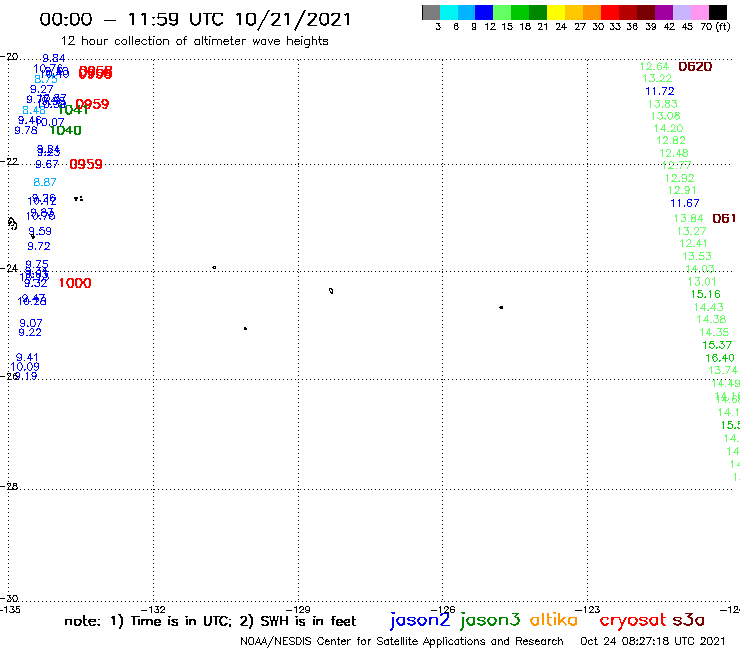Pick the orange 30 ft legend swatch
The height and width of the screenshot is (650, 740).
592,12
